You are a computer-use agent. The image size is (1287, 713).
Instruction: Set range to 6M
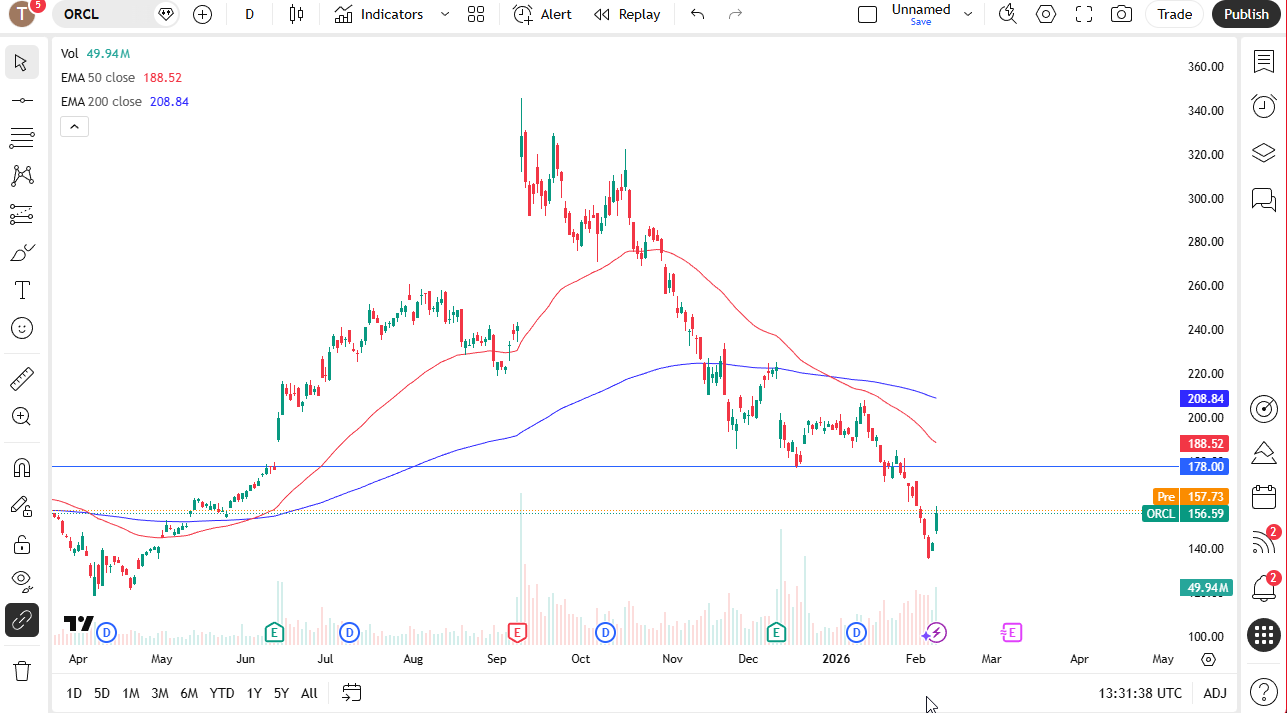coord(189,693)
